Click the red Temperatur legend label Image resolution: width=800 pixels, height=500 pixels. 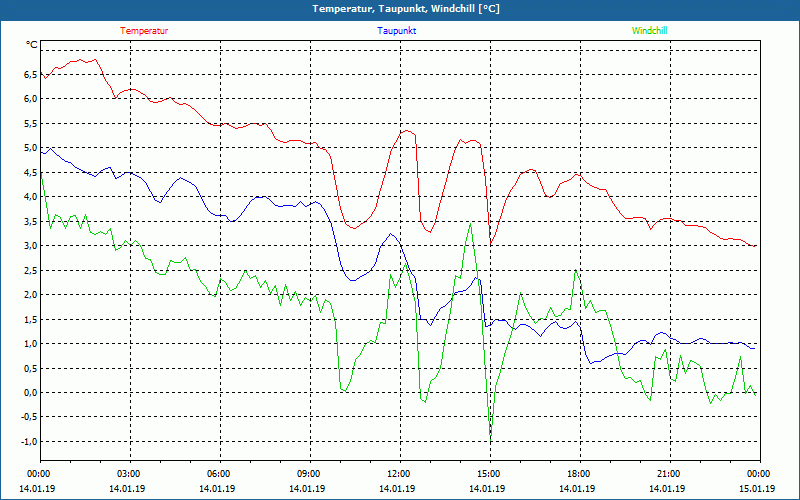tap(144, 31)
